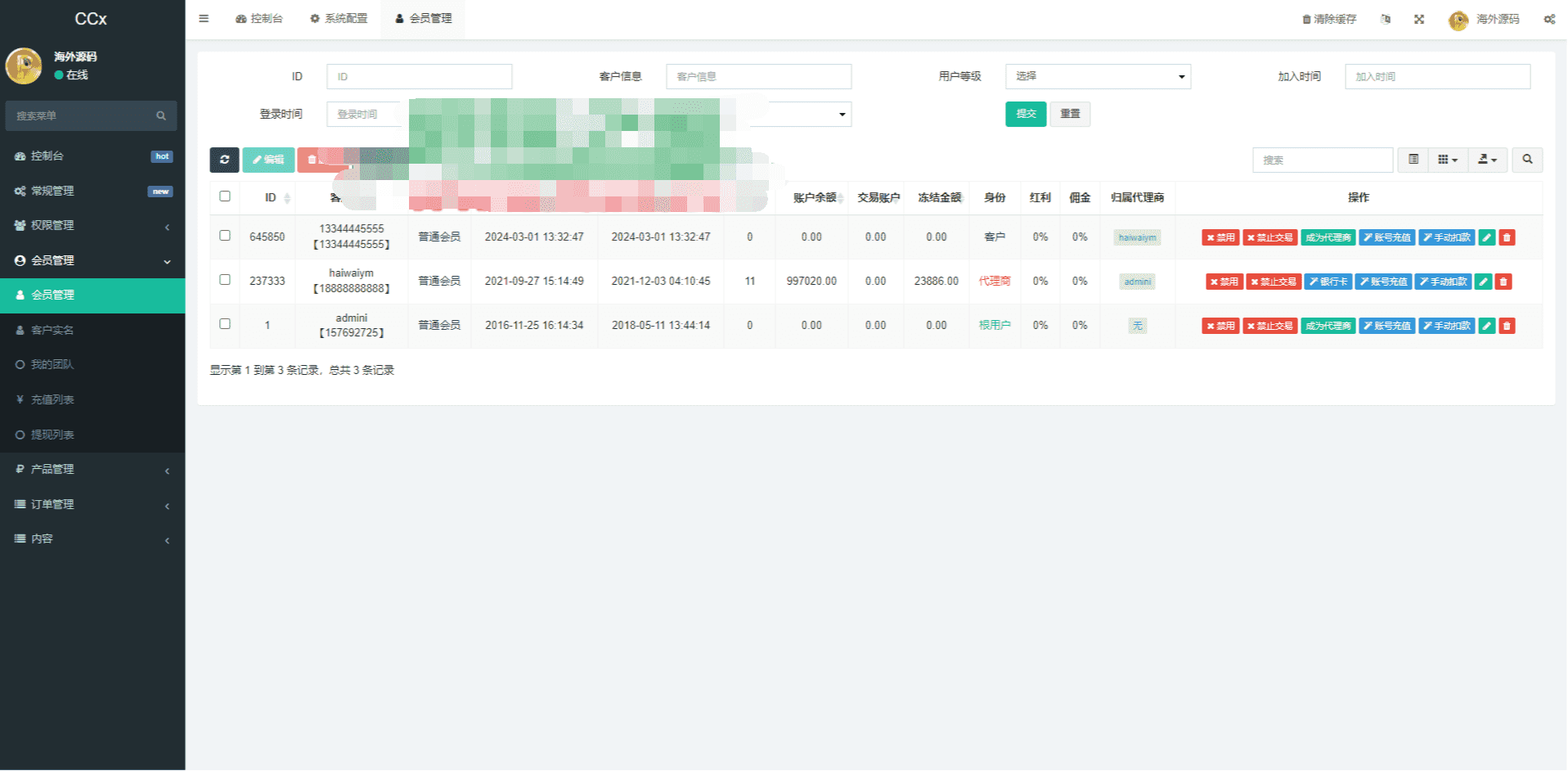Click the green pencil edit icon for user 645850
The image size is (1568, 771).
[x=1487, y=237]
